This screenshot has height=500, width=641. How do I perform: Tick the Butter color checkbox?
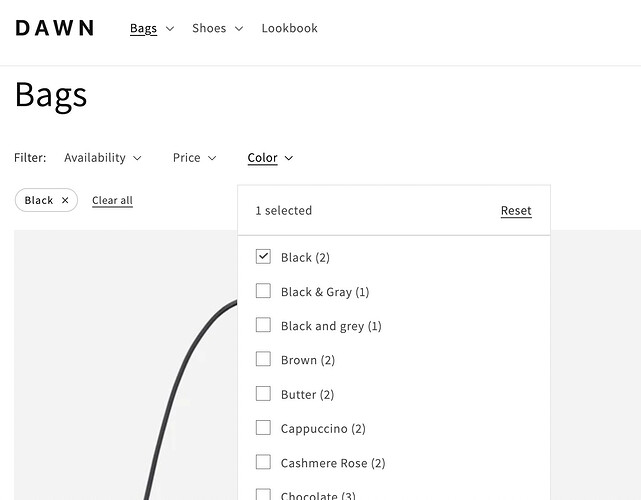[x=263, y=394]
